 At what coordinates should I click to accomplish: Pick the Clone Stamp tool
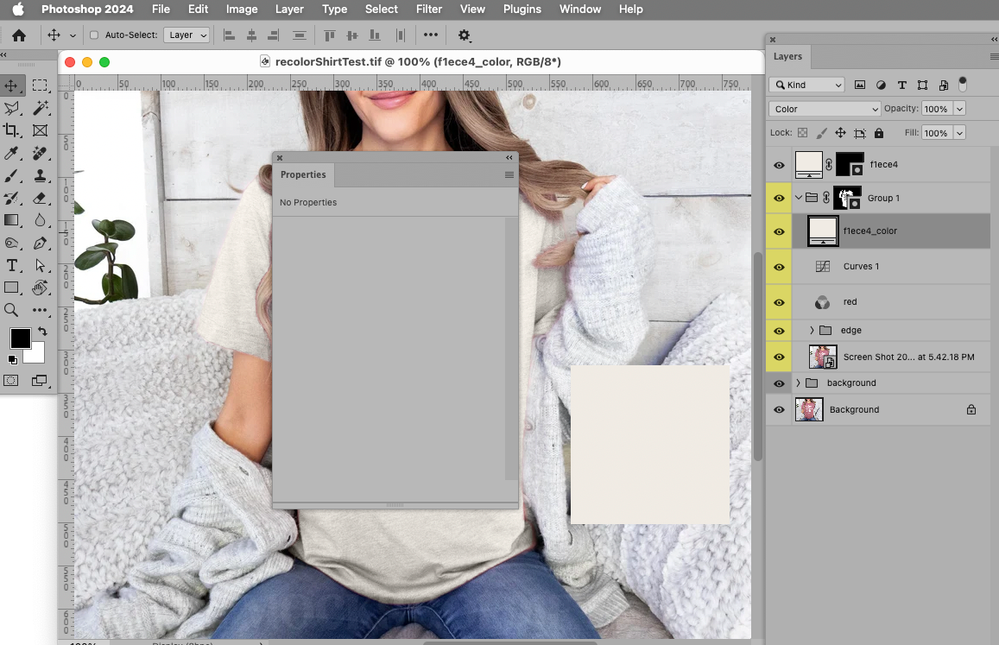(x=40, y=176)
